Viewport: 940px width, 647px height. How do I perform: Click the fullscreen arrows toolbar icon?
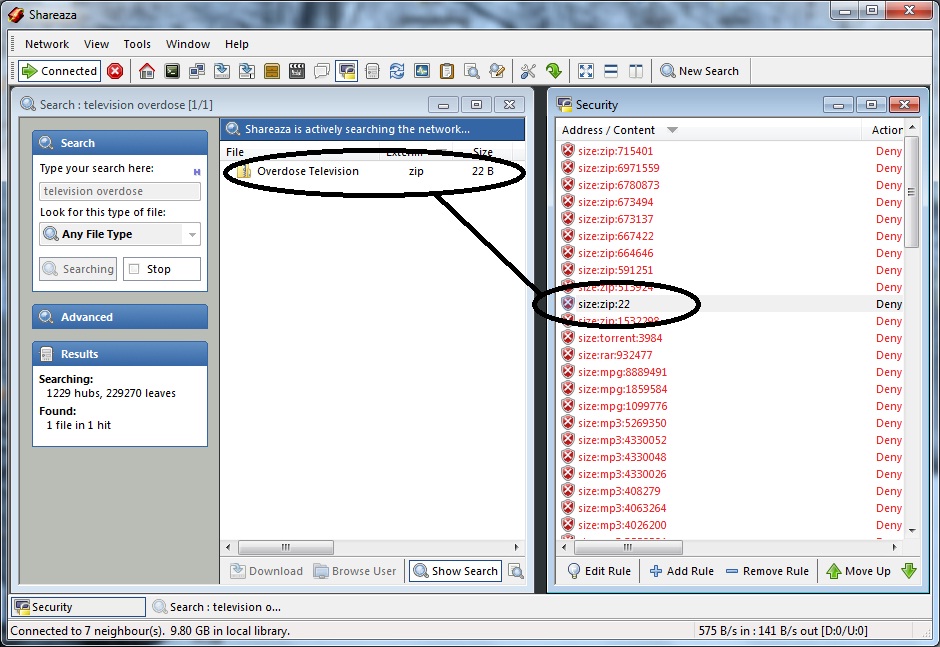586,71
